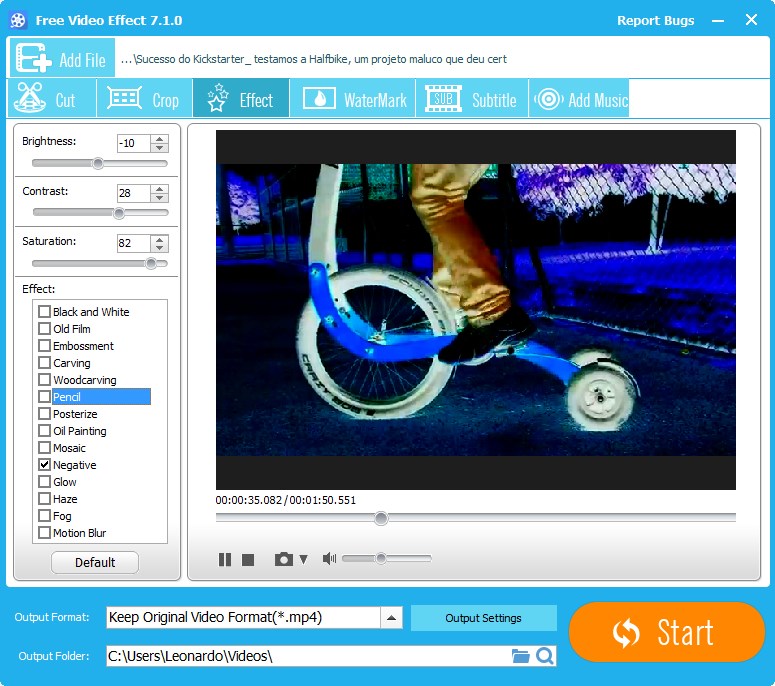The height and width of the screenshot is (686, 775).
Task: Click the Output Folder path field
Action: pos(308,656)
